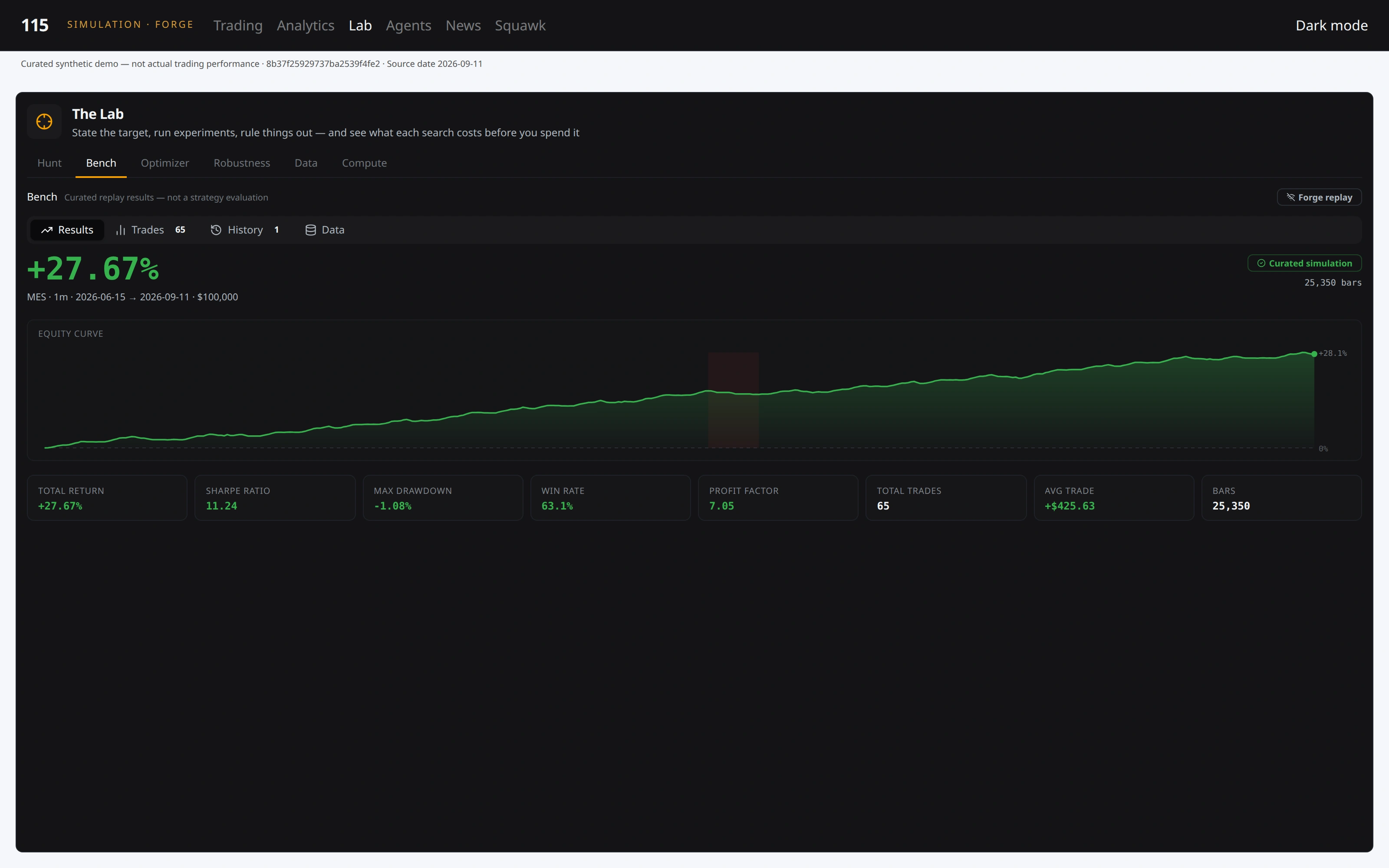Click the Sharpe Ratio 11.24 card

[x=275, y=498]
